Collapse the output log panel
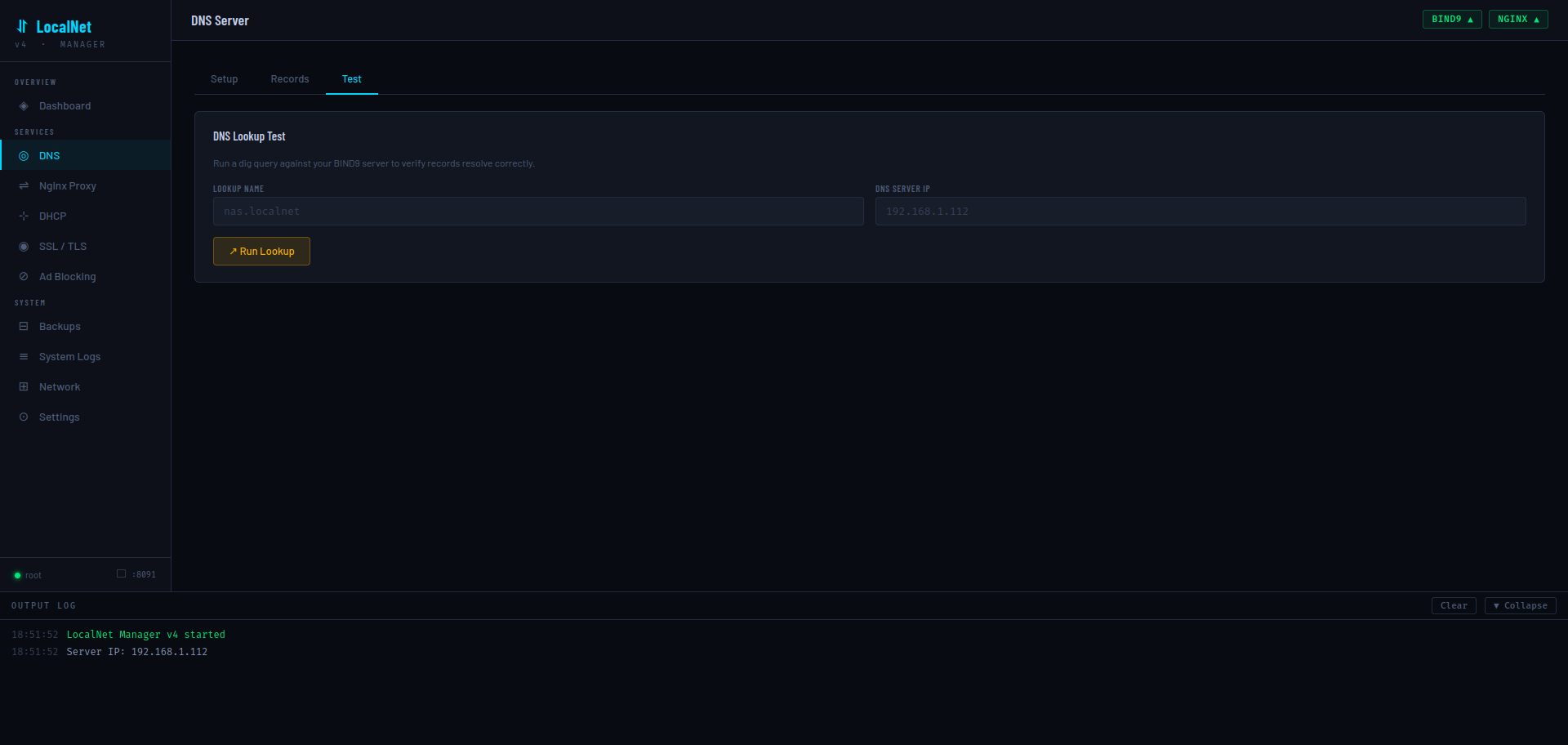The image size is (1568, 745). 1520,606
